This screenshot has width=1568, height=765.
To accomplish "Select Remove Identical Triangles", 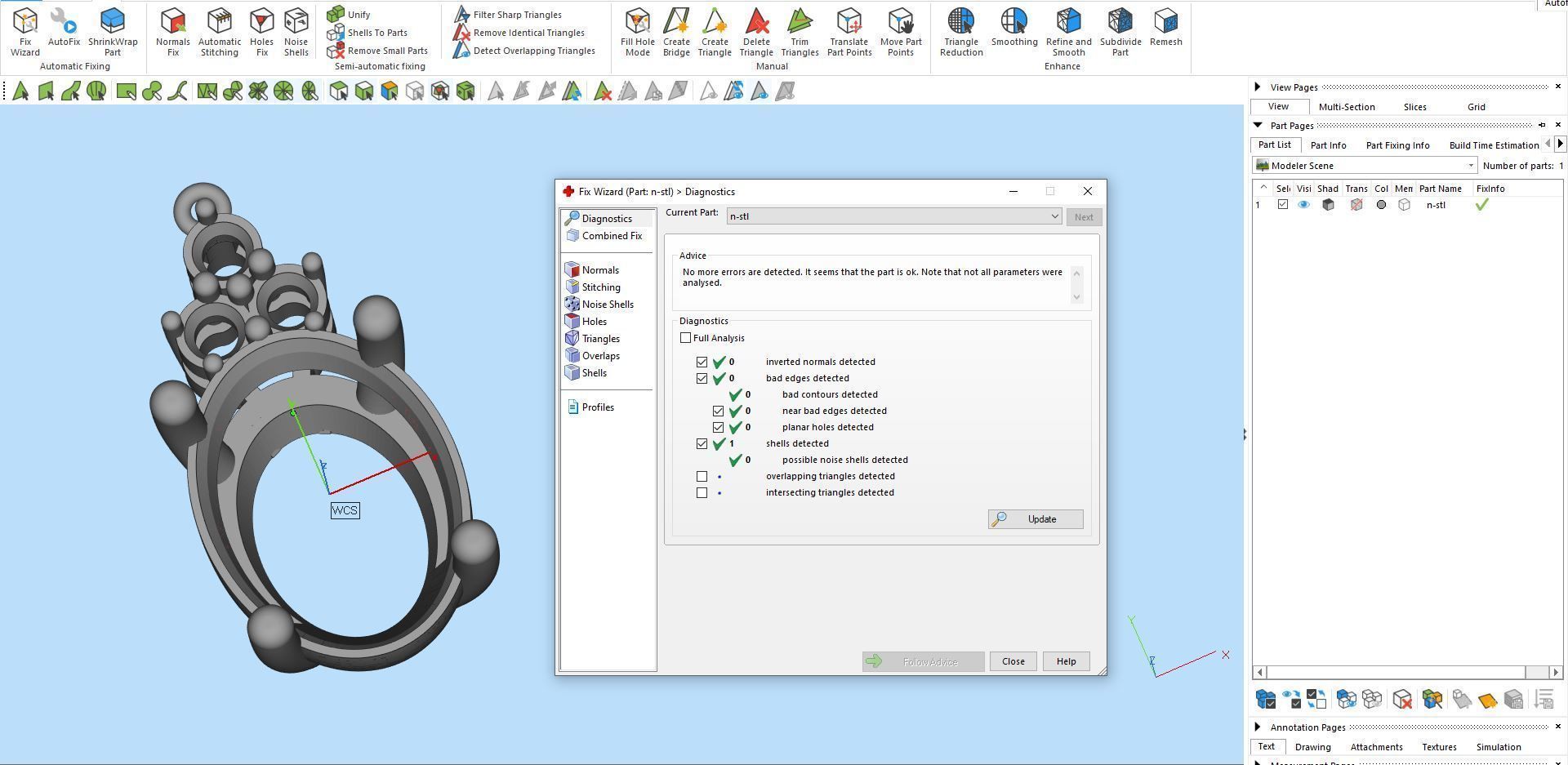I will tap(519, 33).
